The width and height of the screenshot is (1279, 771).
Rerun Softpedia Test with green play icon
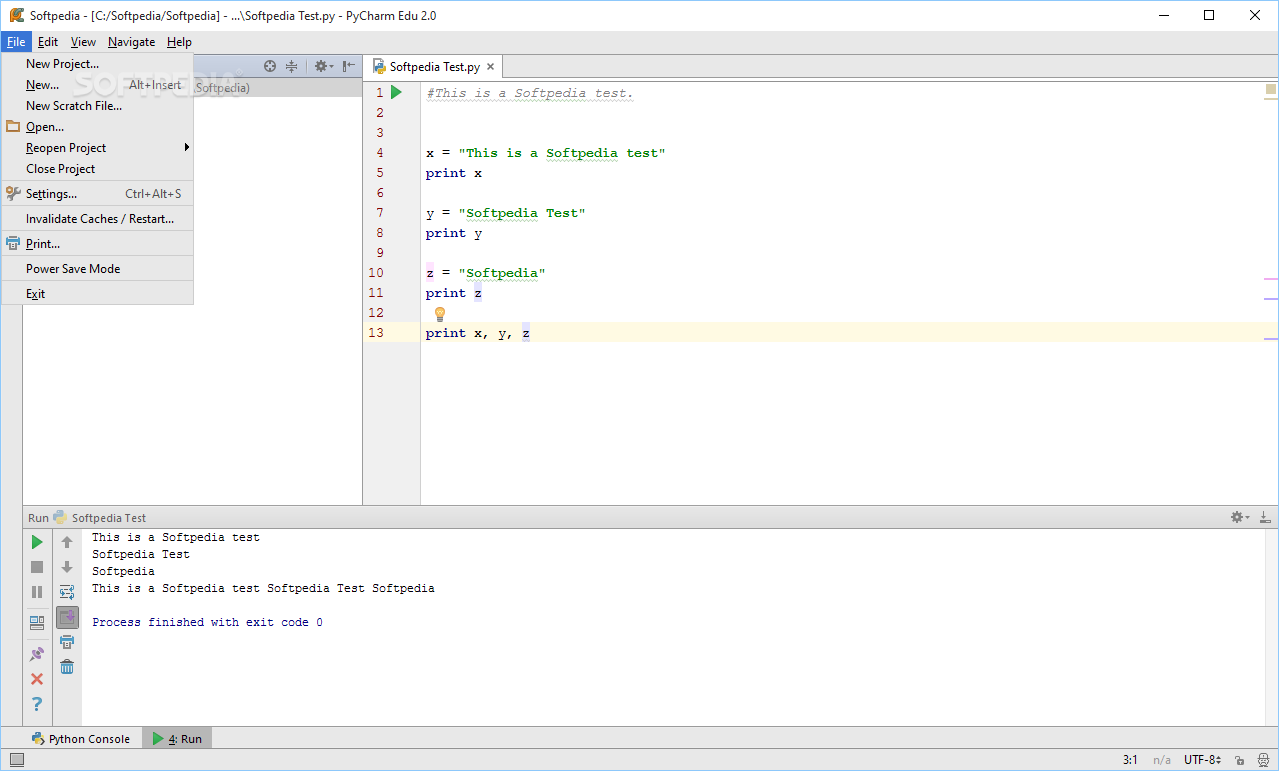coord(37,542)
